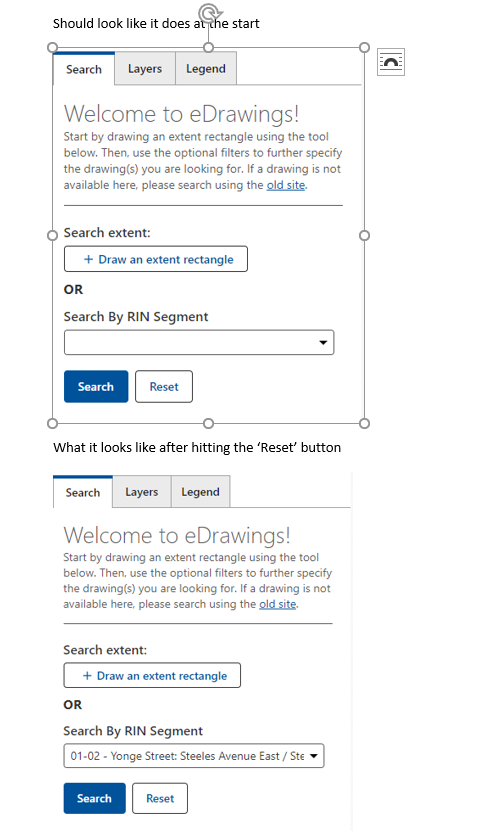Click the right-edge middle sizing handle
The height and width of the screenshot is (837, 501).
[x=364, y=235]
